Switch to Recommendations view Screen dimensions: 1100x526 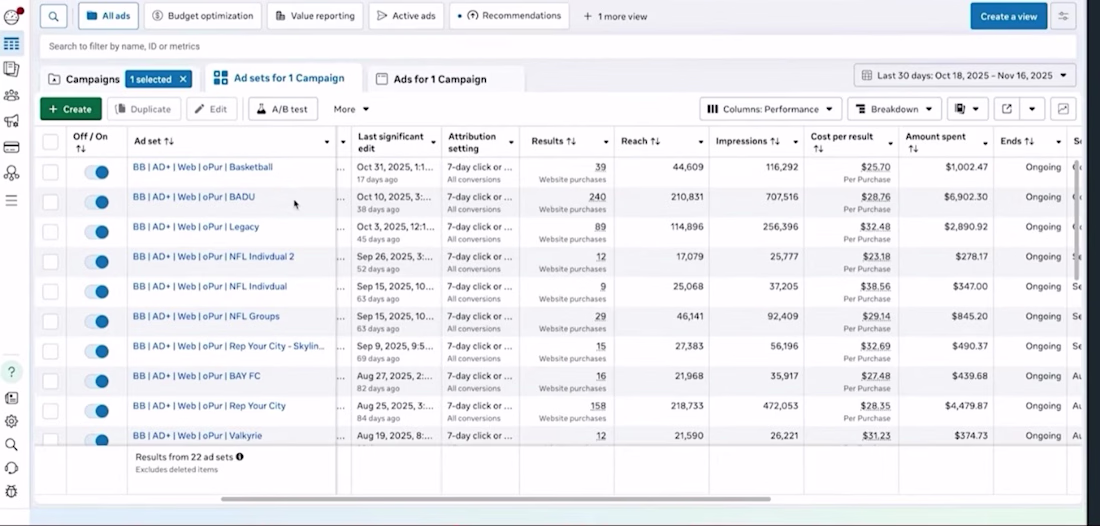click(509, 16)
